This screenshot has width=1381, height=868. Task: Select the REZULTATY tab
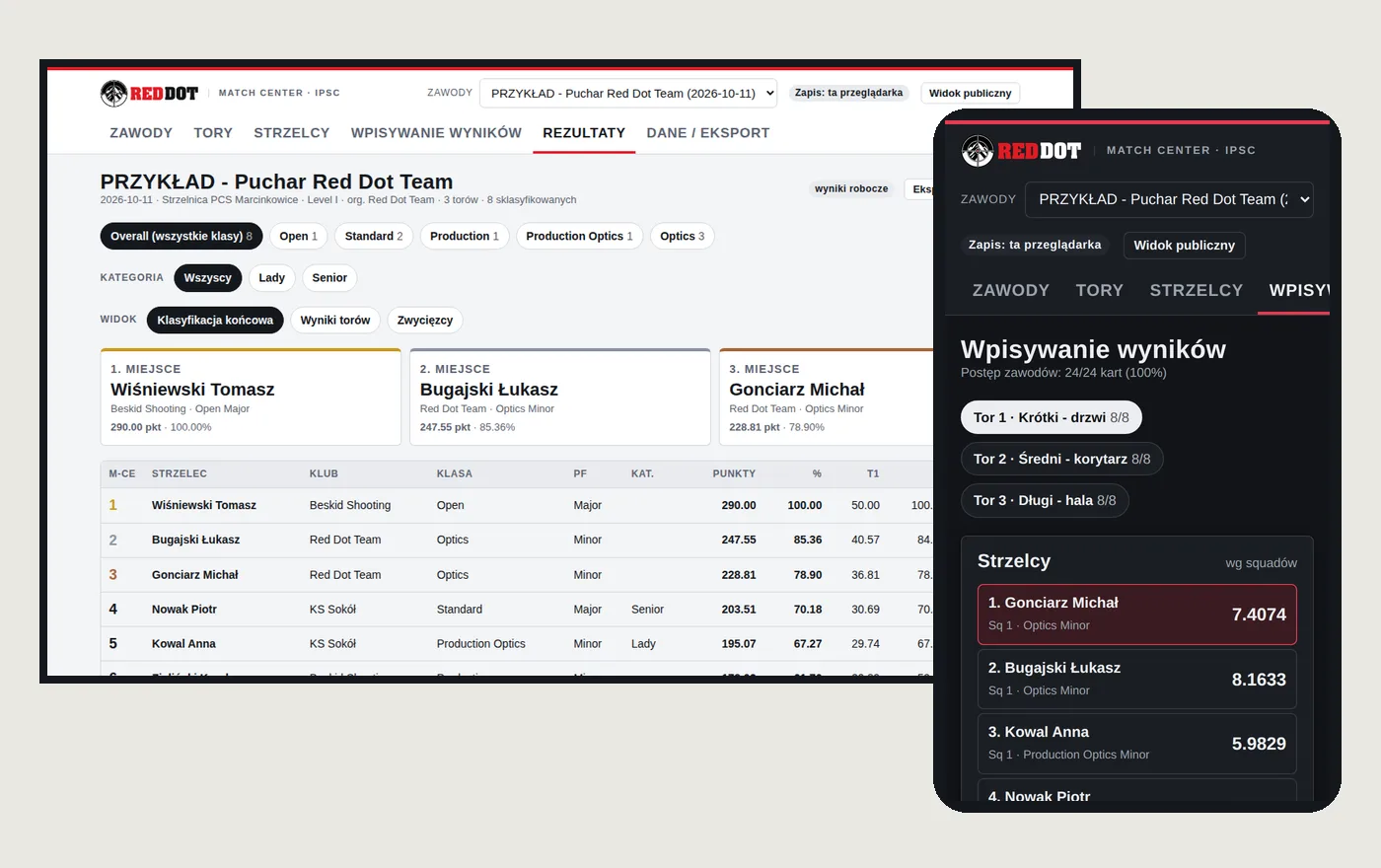[584, 132]
